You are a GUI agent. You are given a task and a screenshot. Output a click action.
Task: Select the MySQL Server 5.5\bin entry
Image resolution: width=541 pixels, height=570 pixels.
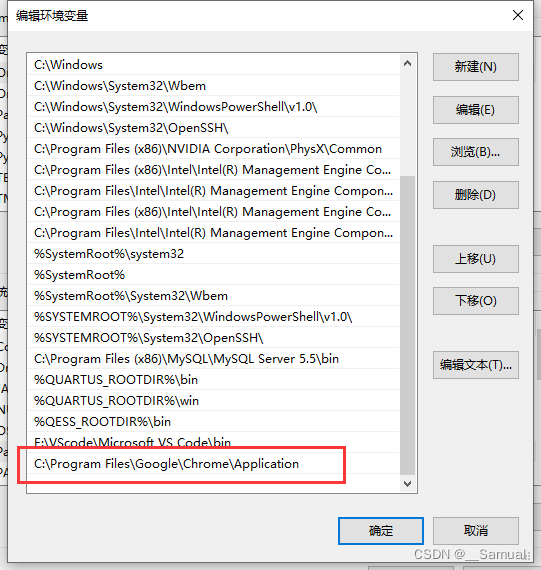point(213,359)
